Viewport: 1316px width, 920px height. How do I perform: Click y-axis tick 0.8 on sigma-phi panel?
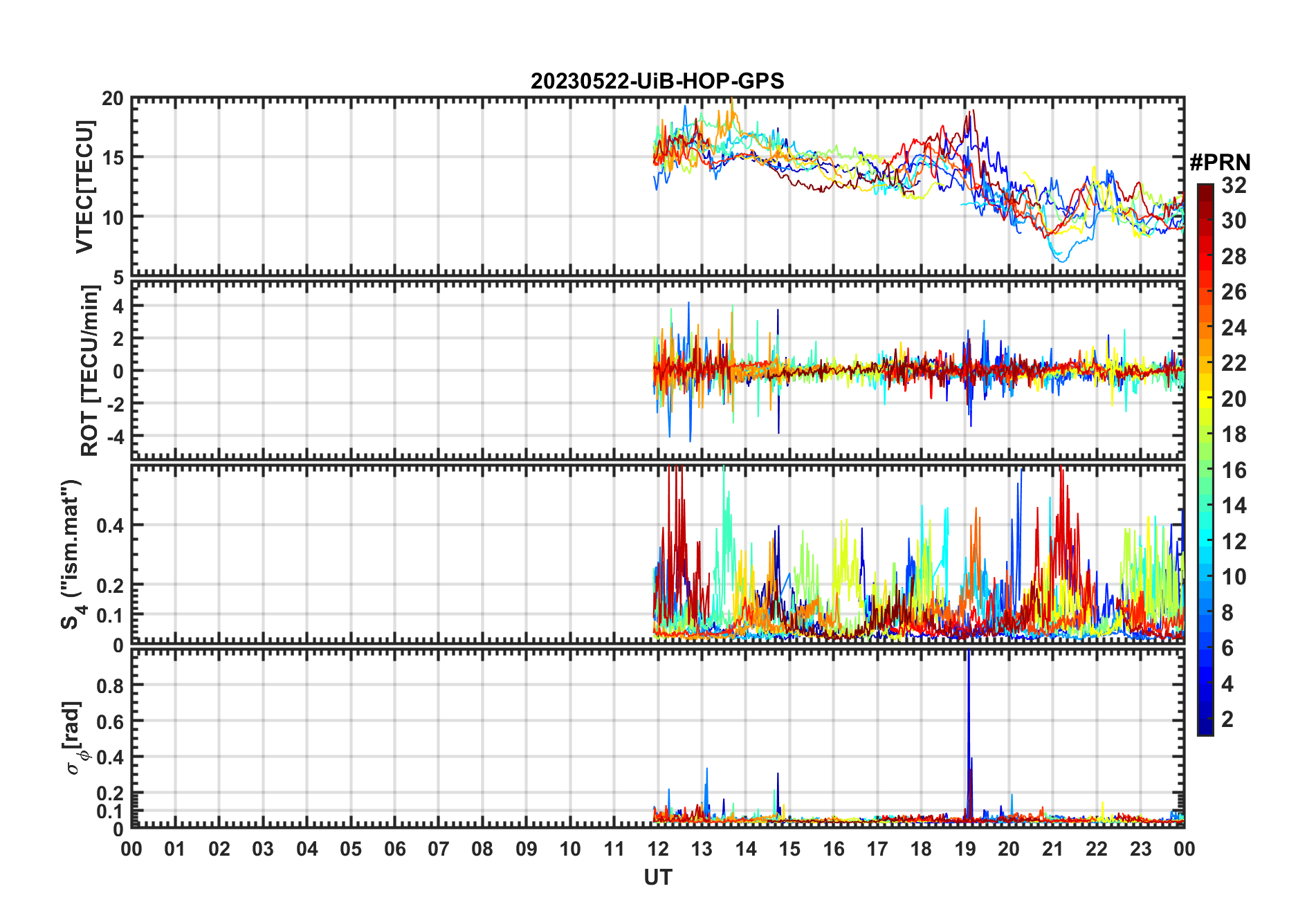(111, 686)
